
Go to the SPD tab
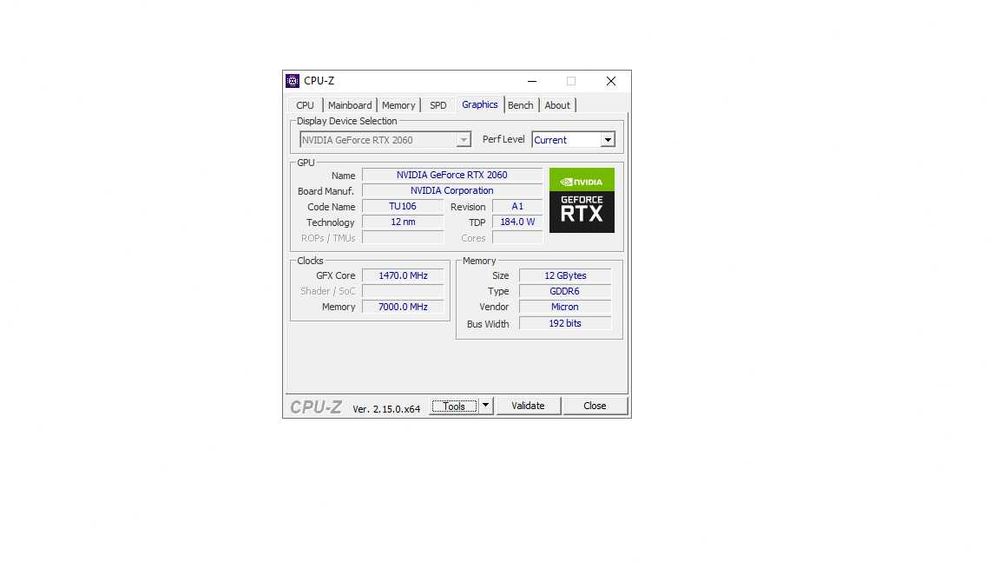[438, 105]
